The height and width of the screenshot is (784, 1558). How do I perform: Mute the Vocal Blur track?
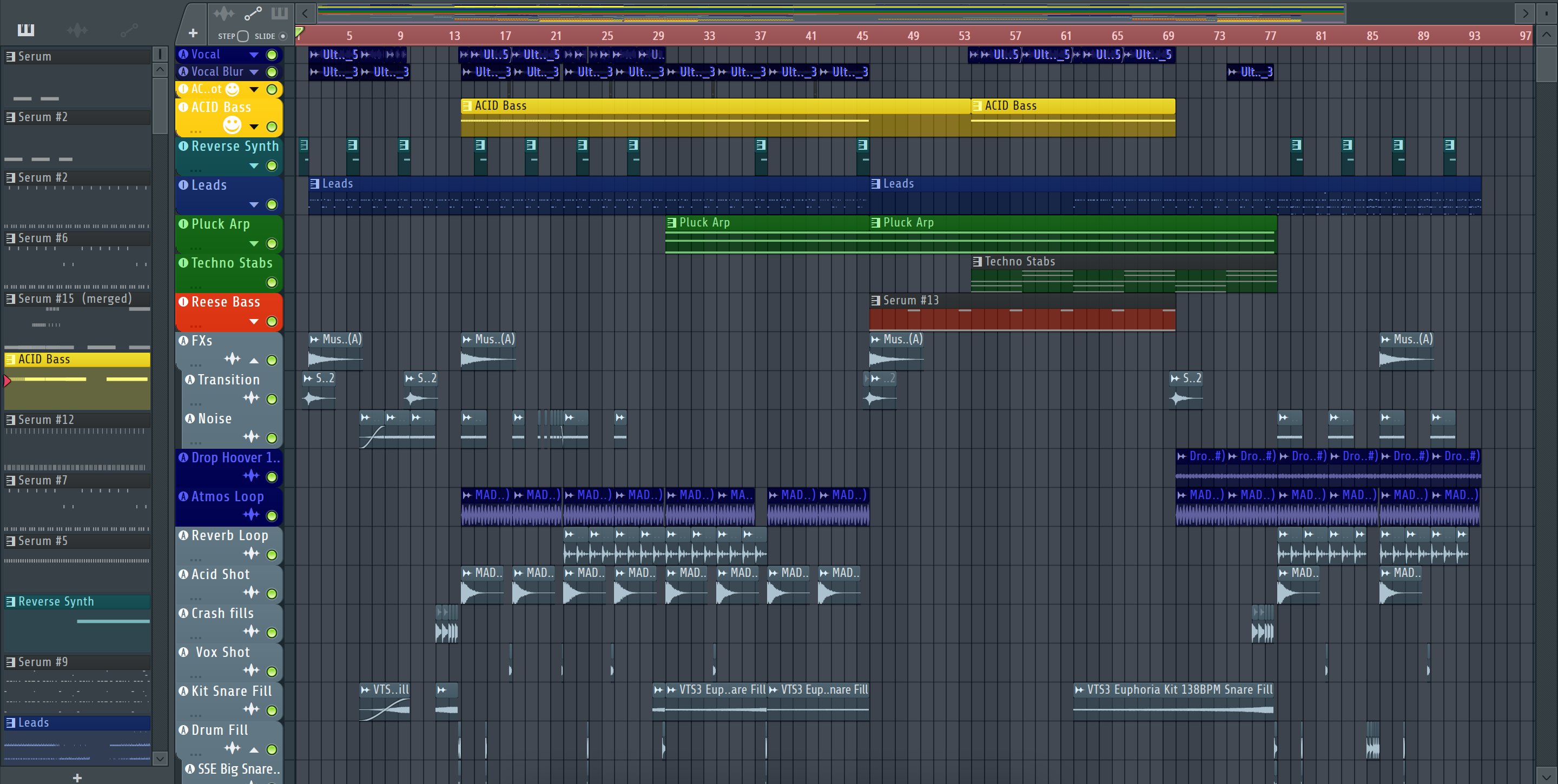point(272,72)
